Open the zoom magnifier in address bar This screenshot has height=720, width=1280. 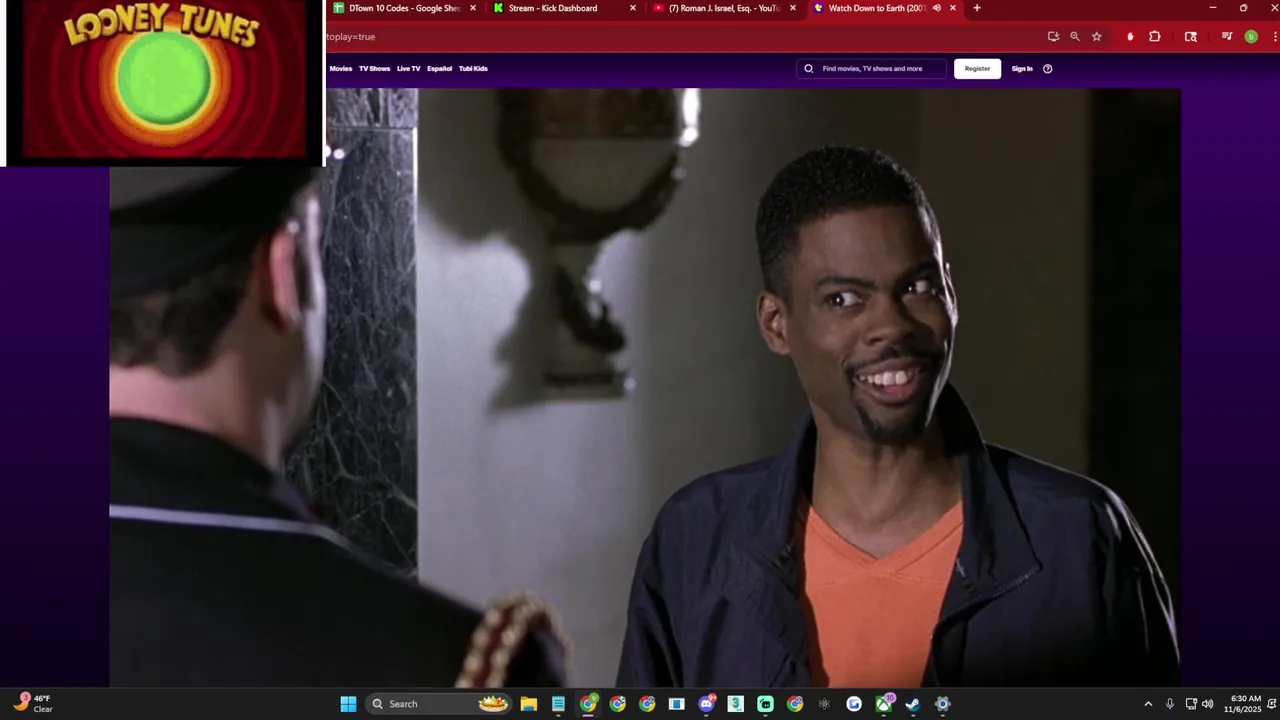1075,36
